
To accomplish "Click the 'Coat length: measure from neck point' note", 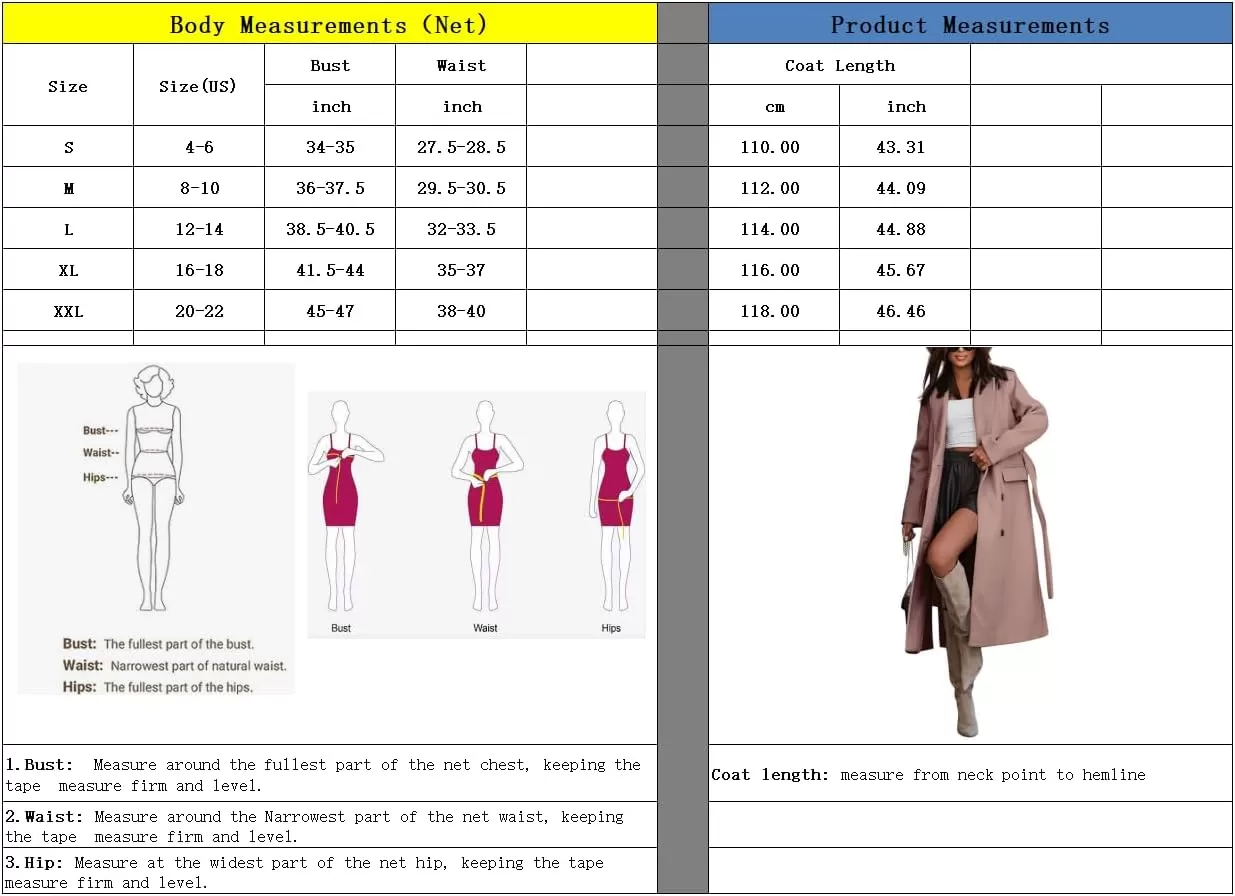I will pos(928,774).
